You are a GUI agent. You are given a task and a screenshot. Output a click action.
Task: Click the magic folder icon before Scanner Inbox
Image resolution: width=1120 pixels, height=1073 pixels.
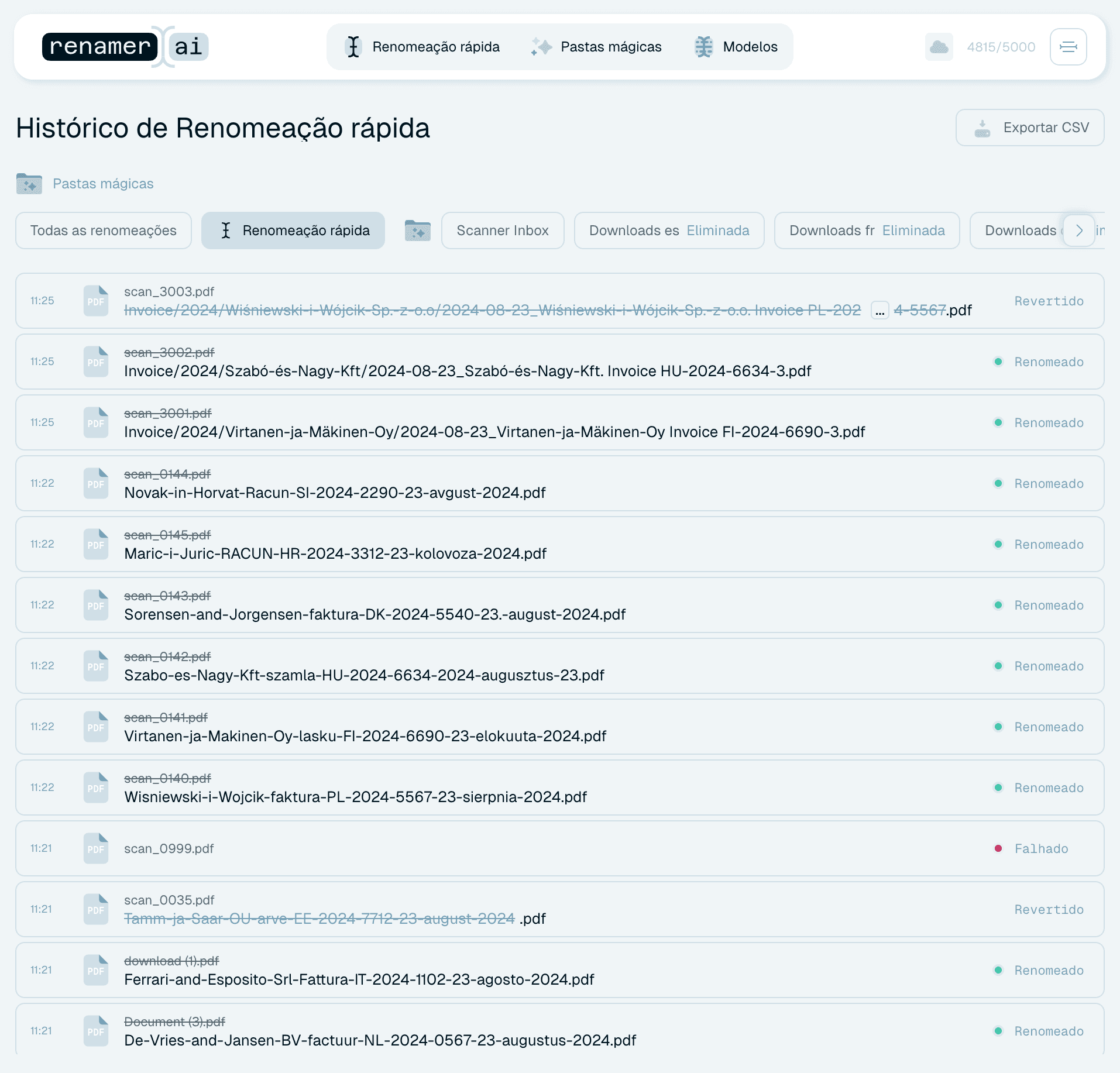418,231
